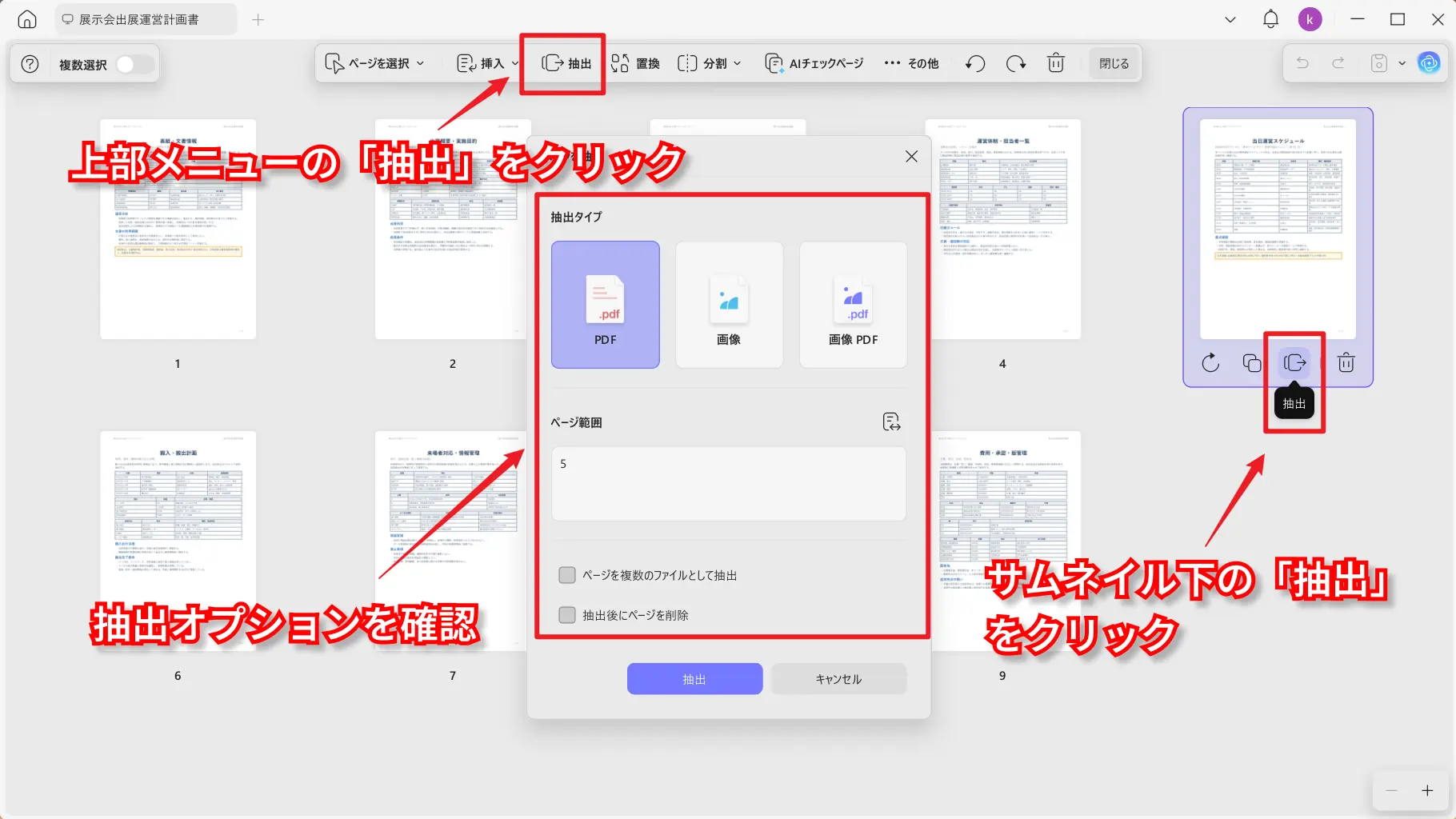Viewport: 1456px width, 819px height.
Task: Add a new tab with plus
Action: point(258,20)
